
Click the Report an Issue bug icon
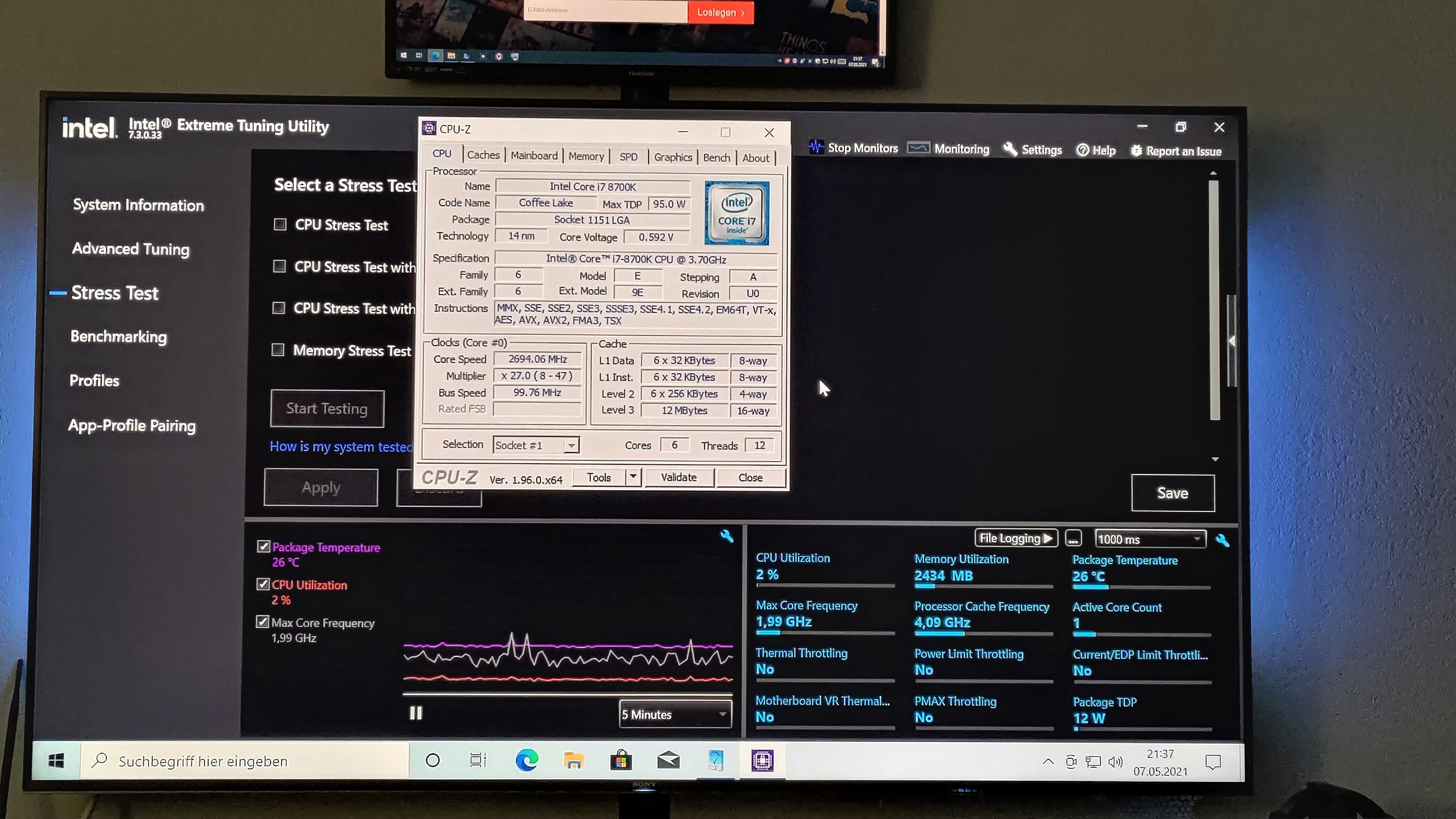[1136, 150]
